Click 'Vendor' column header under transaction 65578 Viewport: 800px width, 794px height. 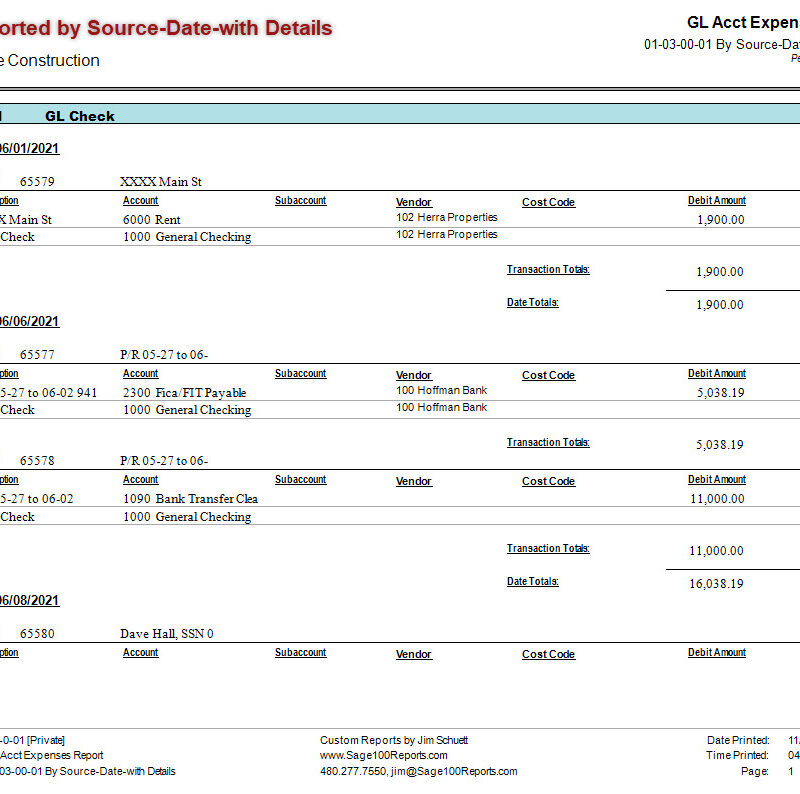coord(414,482)
